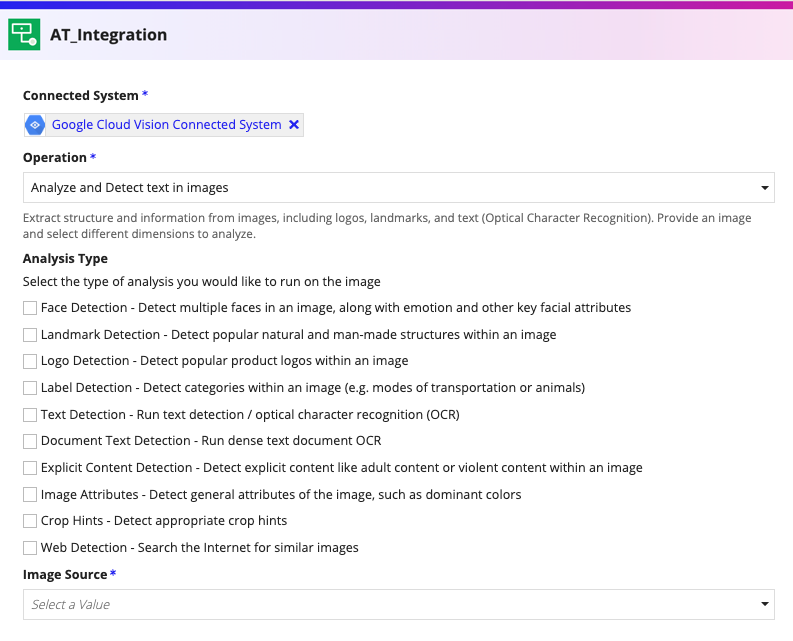Click the AT_Integration title text
Viewport: 793px width, 641px height.
click(x=108, y=35)
